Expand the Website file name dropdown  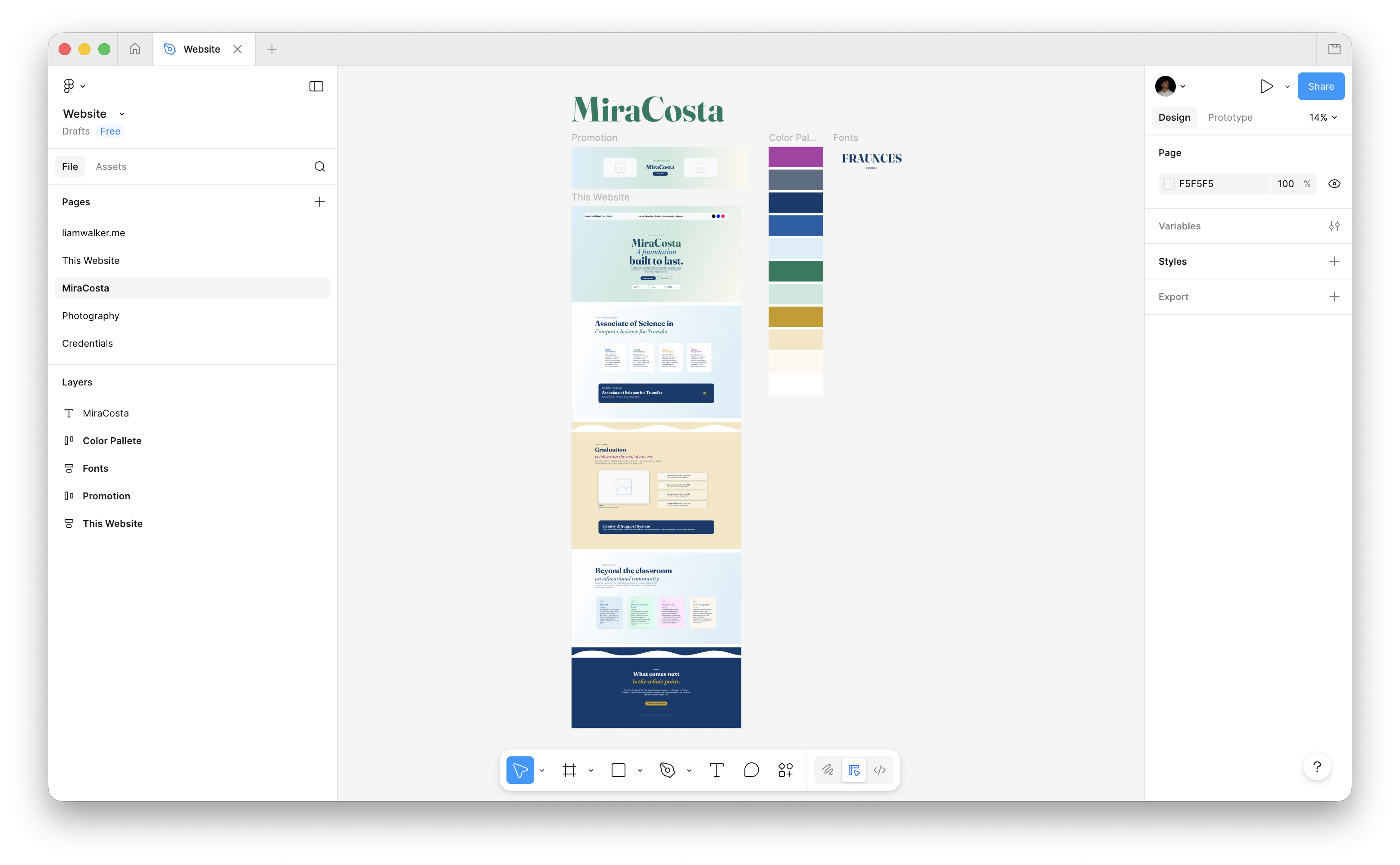tap(122, 114)
